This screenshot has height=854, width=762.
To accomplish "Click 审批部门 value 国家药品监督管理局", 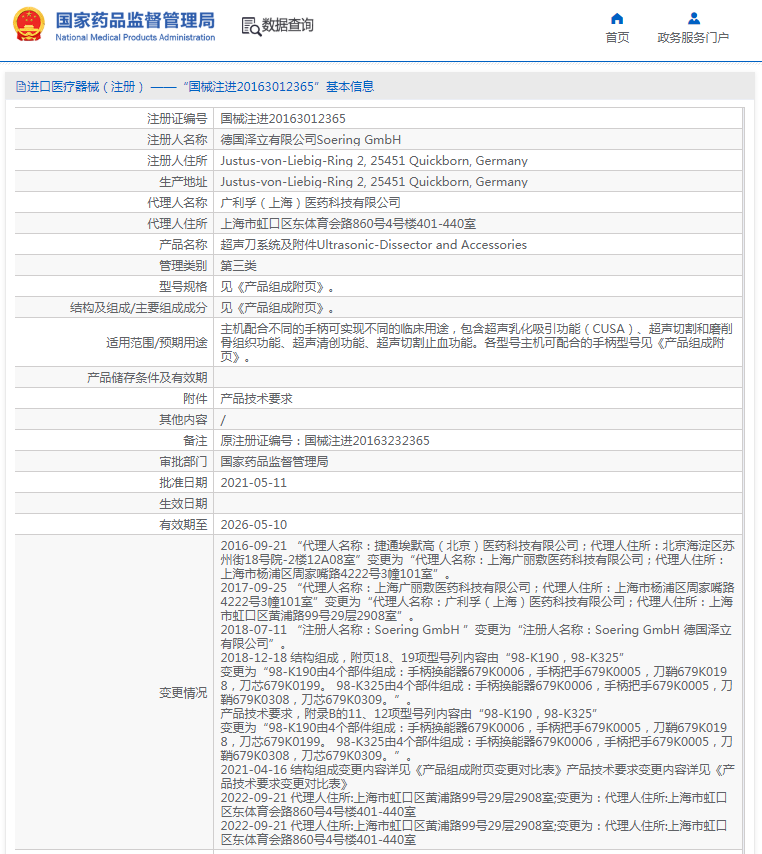I will [274, 461].
